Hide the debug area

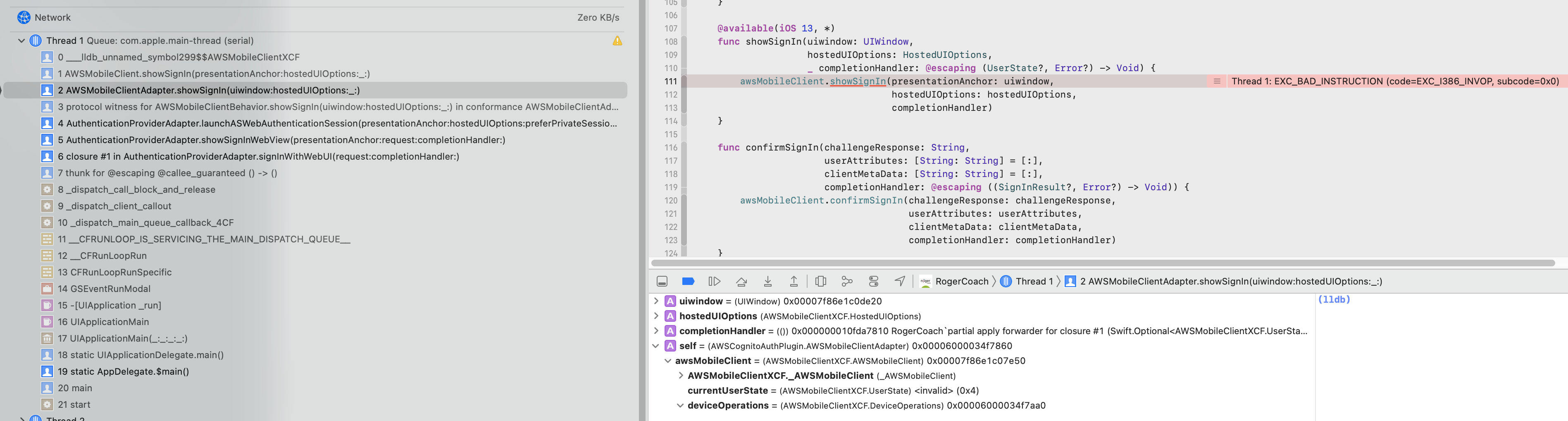point(662,281)
